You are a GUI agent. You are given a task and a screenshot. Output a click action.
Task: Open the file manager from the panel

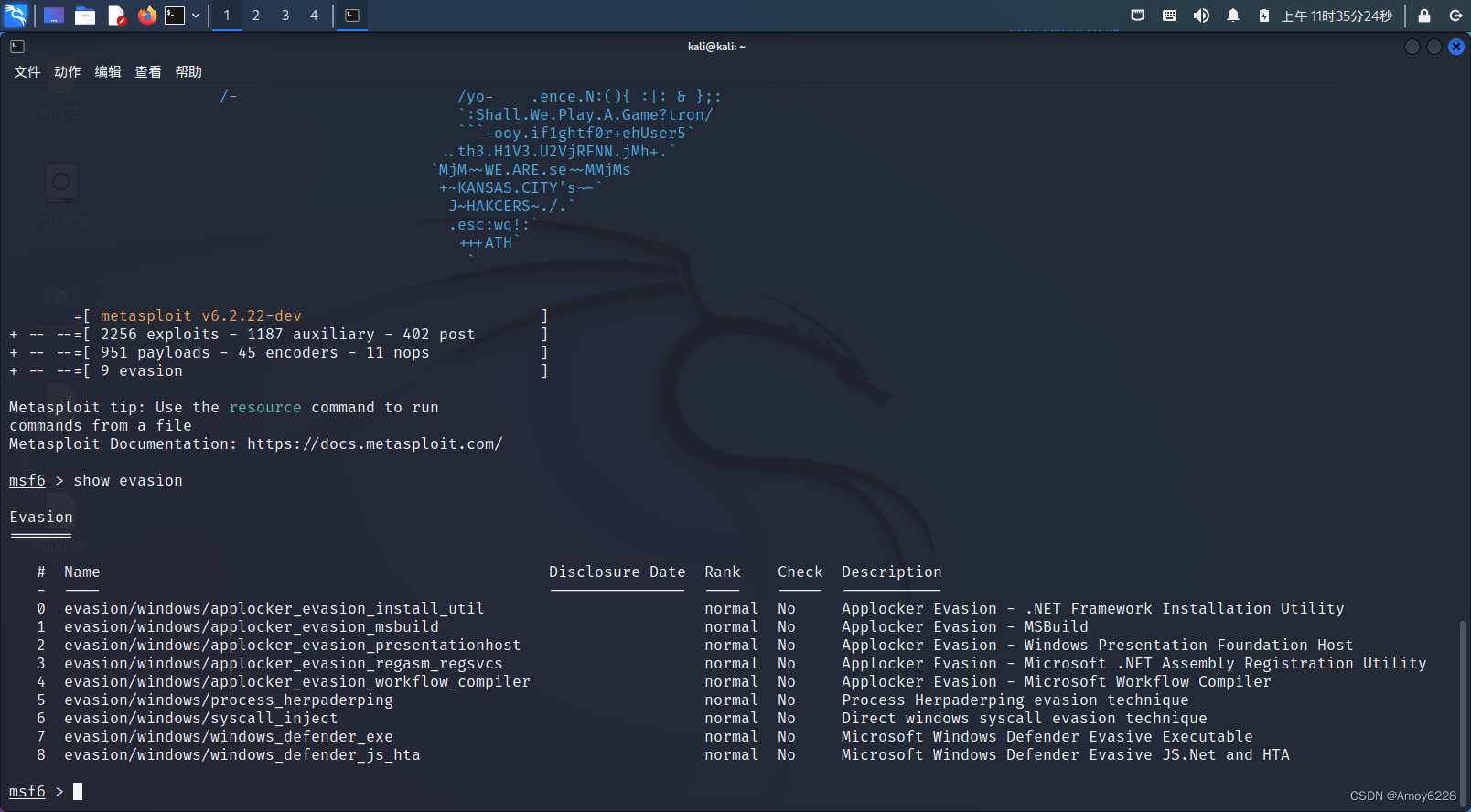[x=85, y=16]
